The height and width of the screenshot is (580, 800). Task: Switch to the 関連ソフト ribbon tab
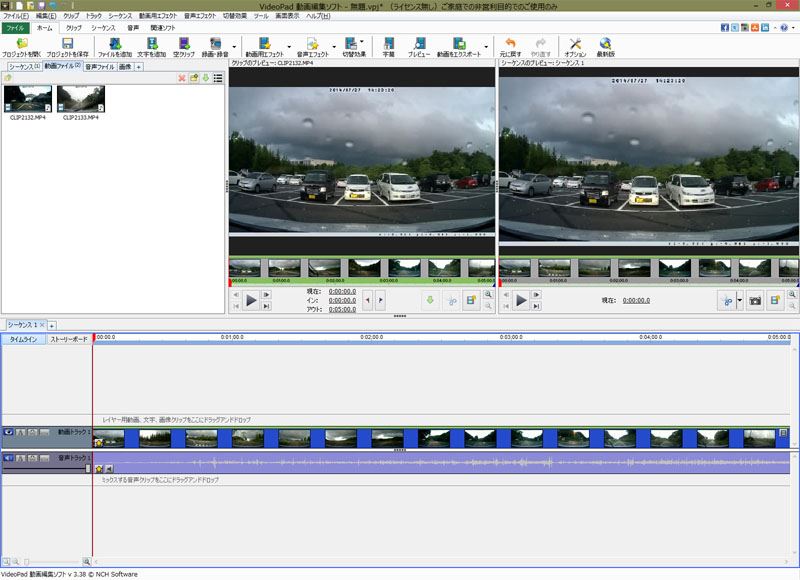pos(162,28)
